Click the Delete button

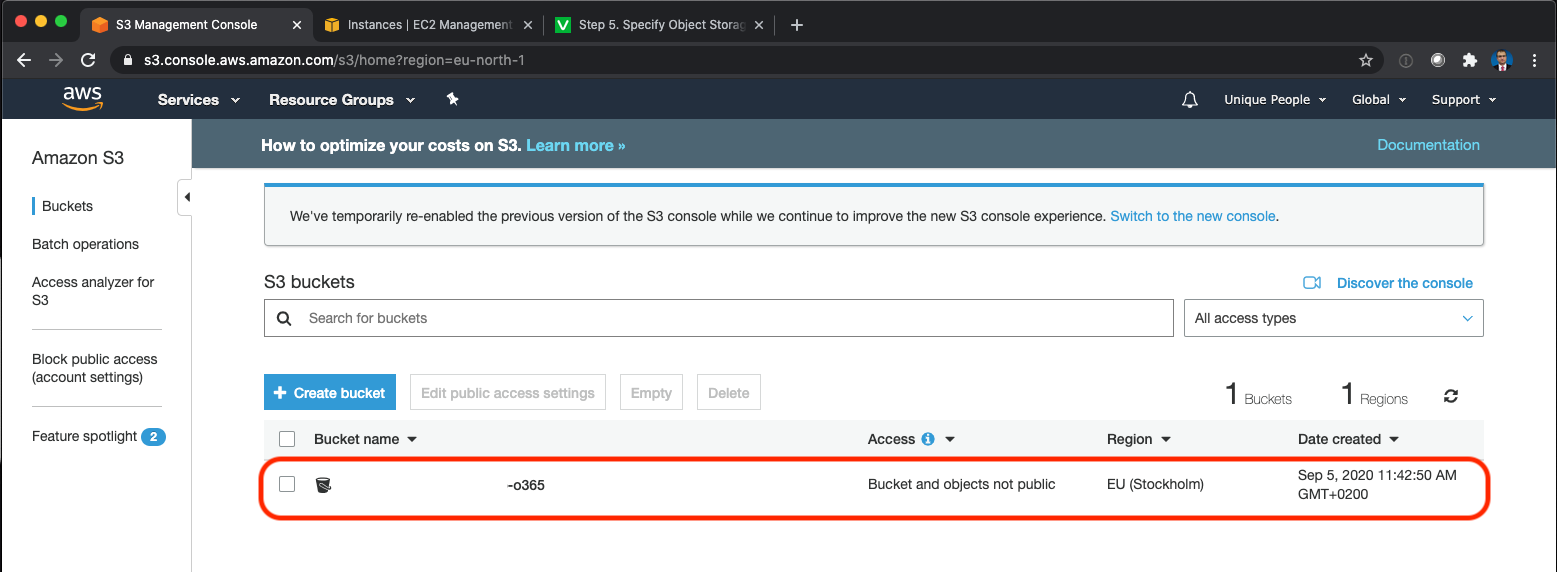pyautogui.click(x=729, y=393)
